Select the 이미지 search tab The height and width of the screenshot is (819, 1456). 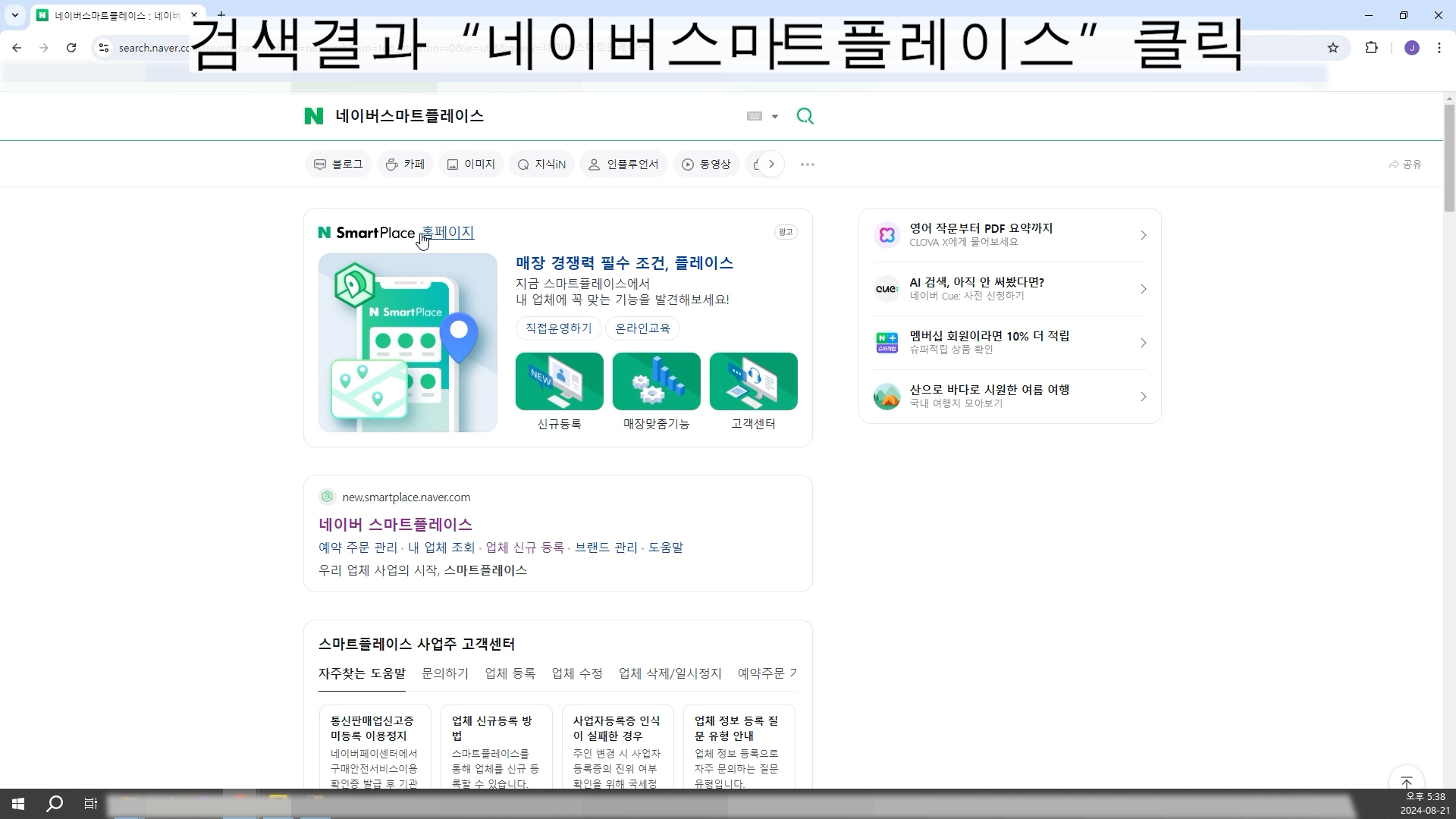click(x=471, y=165)
